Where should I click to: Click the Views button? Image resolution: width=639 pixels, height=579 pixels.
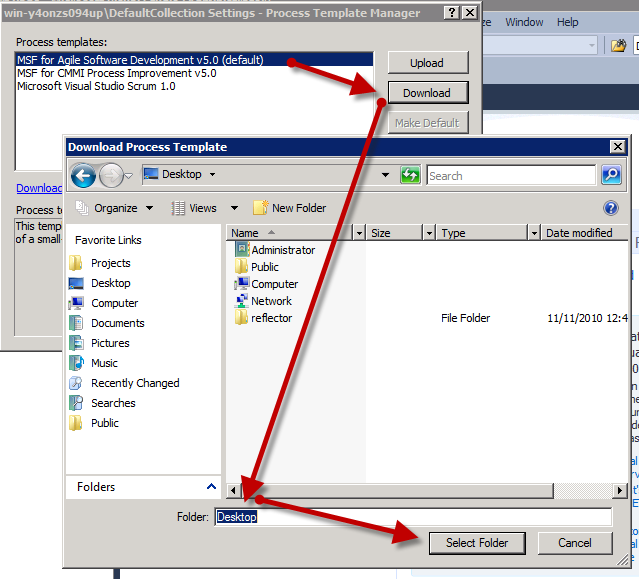194,208
